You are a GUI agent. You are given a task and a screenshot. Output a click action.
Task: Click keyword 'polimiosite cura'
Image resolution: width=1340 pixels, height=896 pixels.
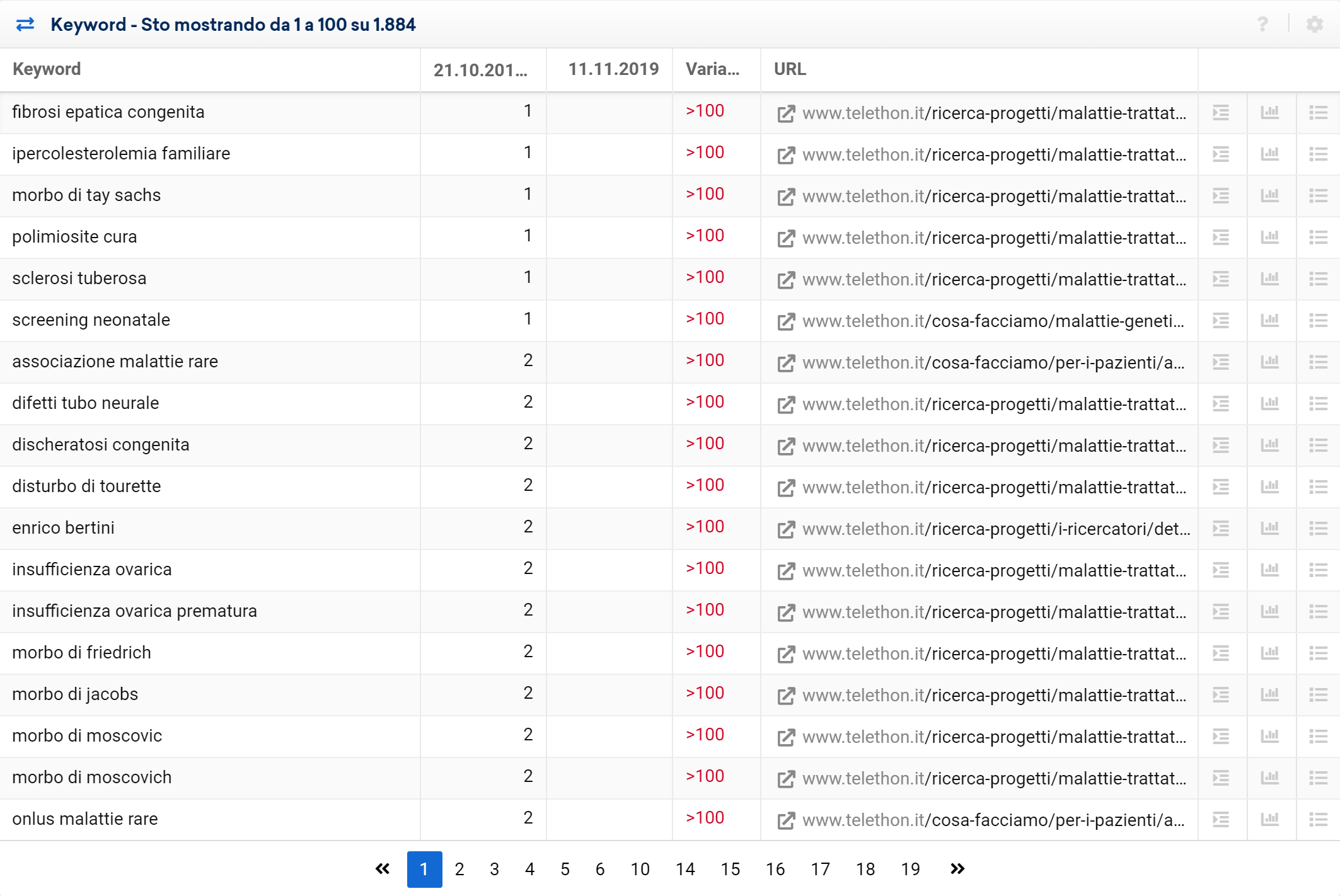coord(74,237)
